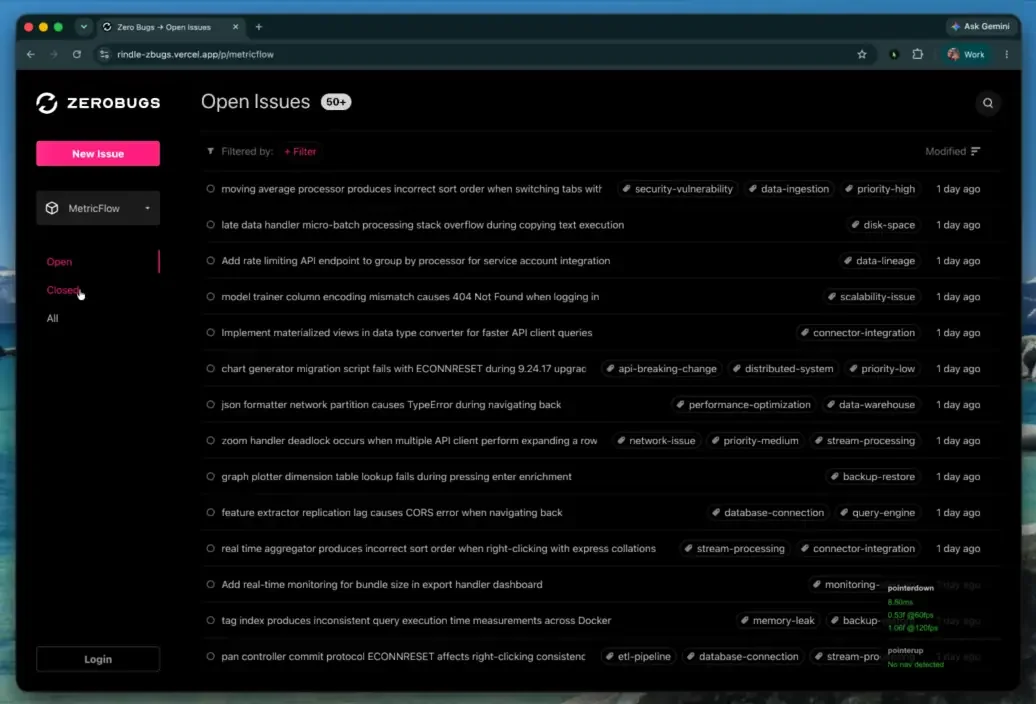Screen dimensions: 1036x704
Task: Open the MetricFlow project dropdown
Action: (x=98, y=208)
